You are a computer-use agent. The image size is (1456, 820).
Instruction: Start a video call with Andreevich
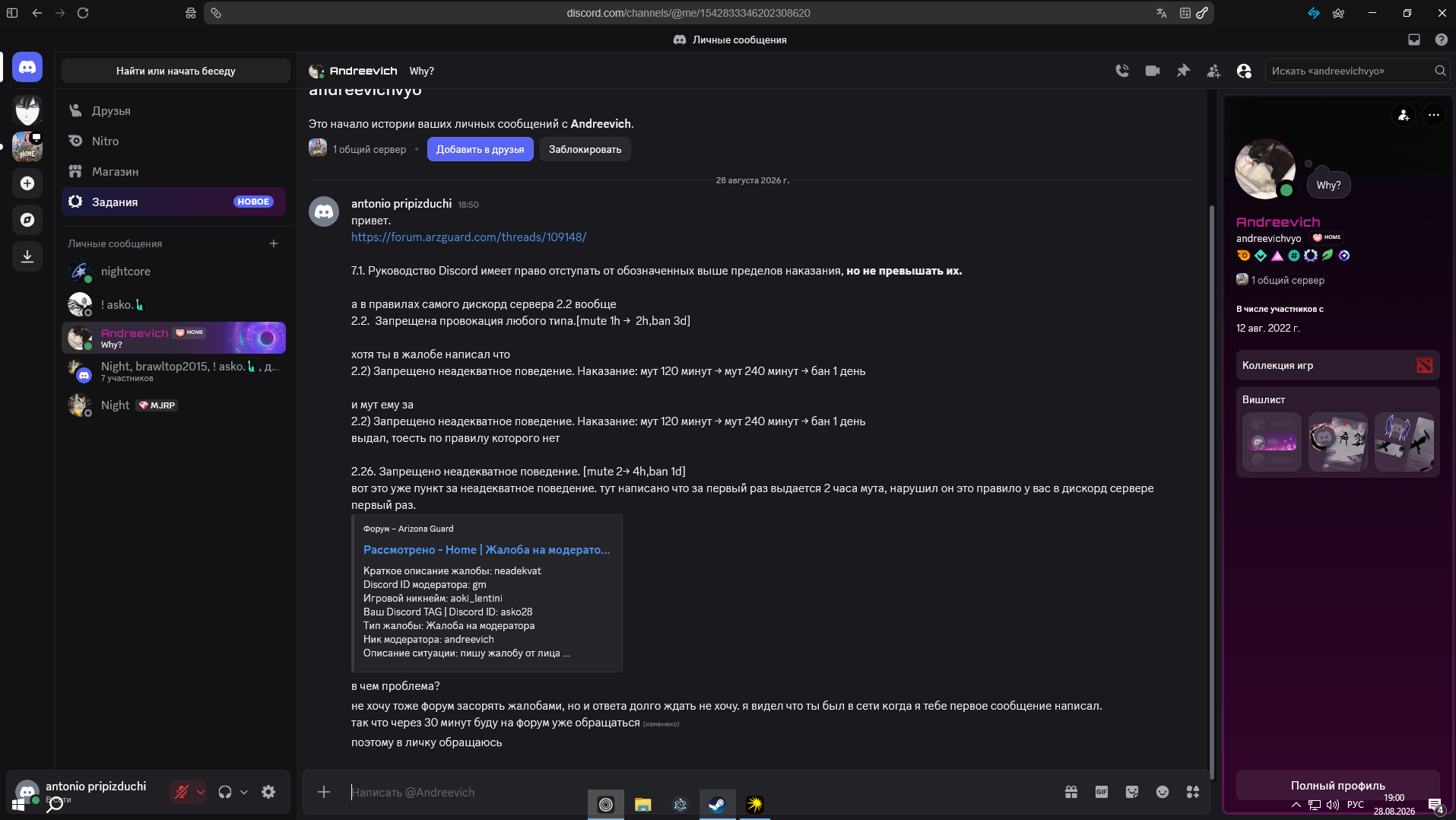[1153, 71]
